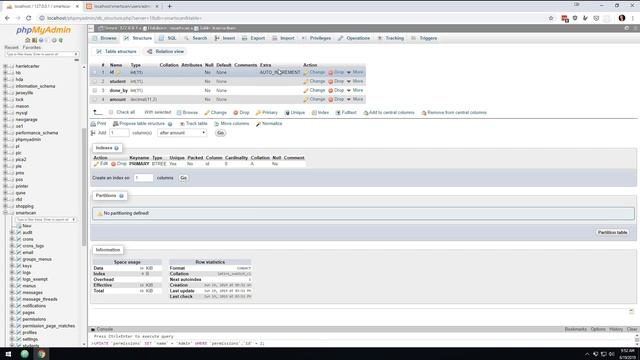Open the Relation view sub-tab
The height and width of the screenshot is (360, 640).
[165, 51]
